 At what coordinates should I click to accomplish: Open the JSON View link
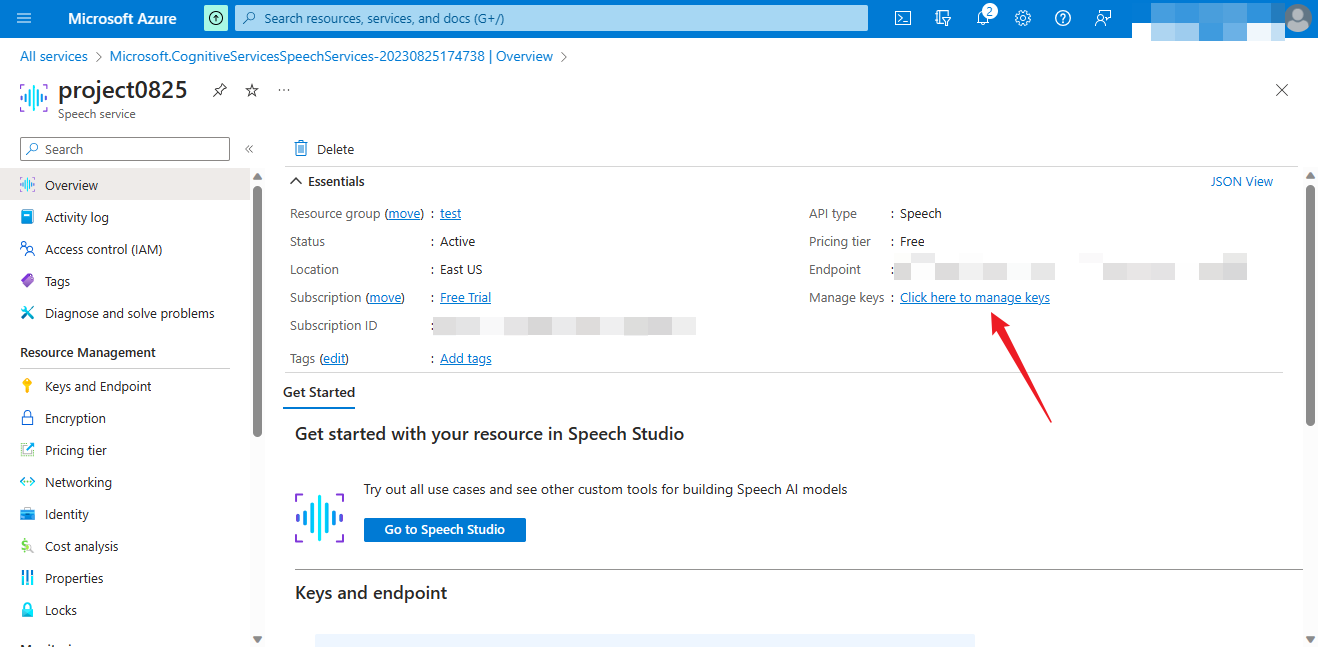coord(1242,181)
